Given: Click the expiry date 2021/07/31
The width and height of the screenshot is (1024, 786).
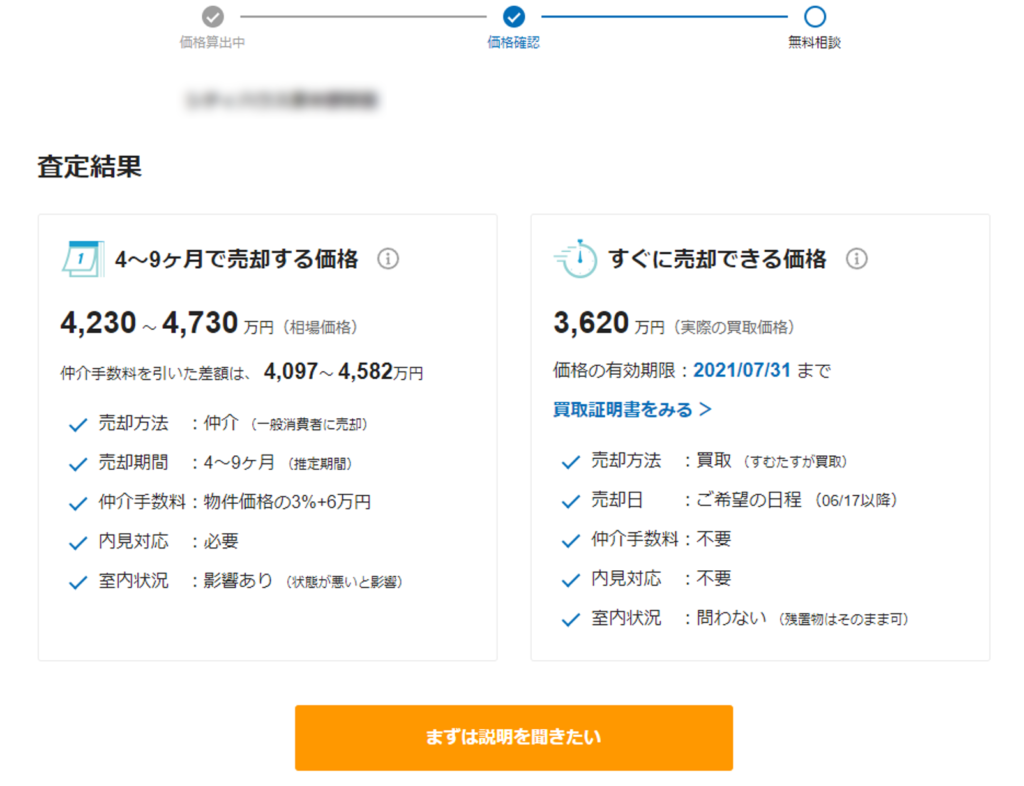Looking at the screenshot, I should click(x=742, y=370).
